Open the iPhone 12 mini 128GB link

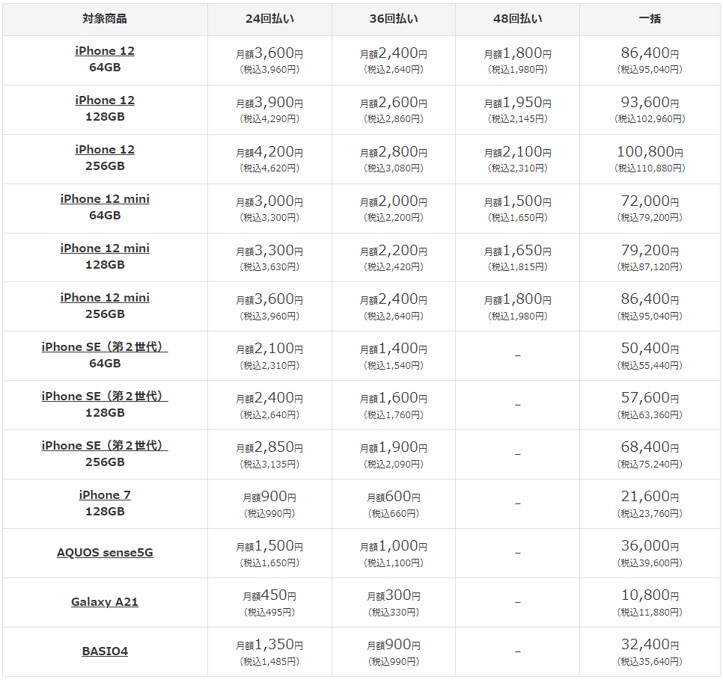point(105,248)
